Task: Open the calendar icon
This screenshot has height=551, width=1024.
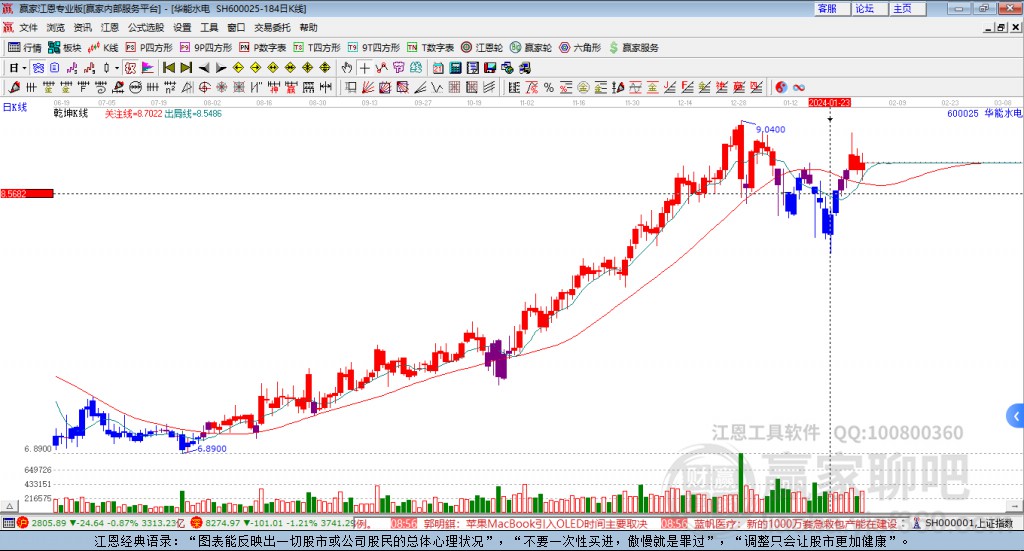Action: coord(438,68)
